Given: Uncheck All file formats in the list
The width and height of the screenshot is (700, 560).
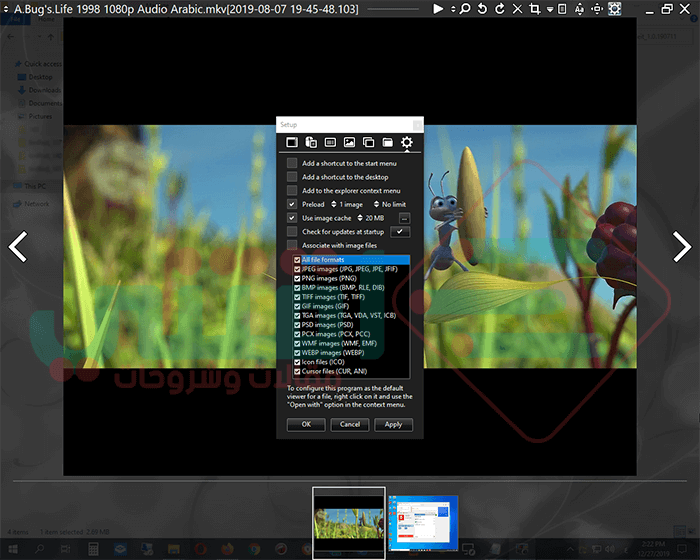Looking at the screenshot, I should 297,260.
